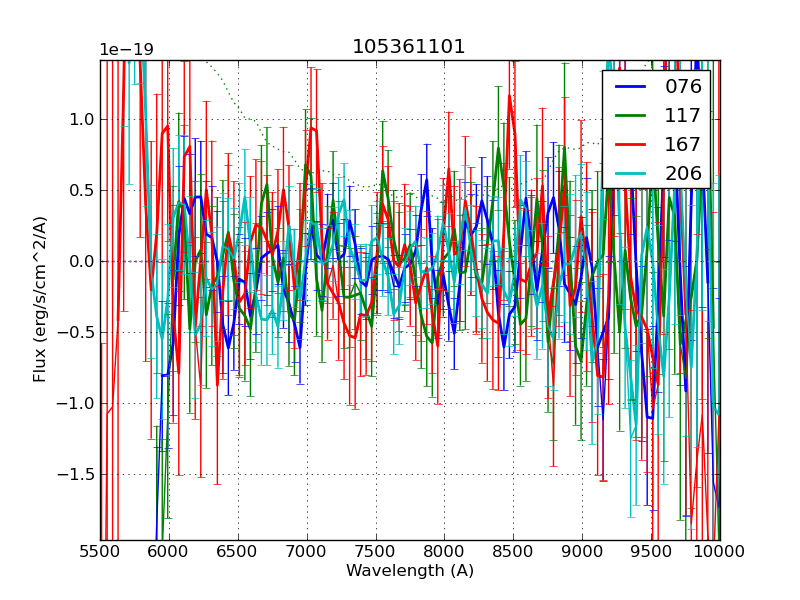Click the 10000 x-axis tick label
This screenshot has height=600, width=800.
719,551
